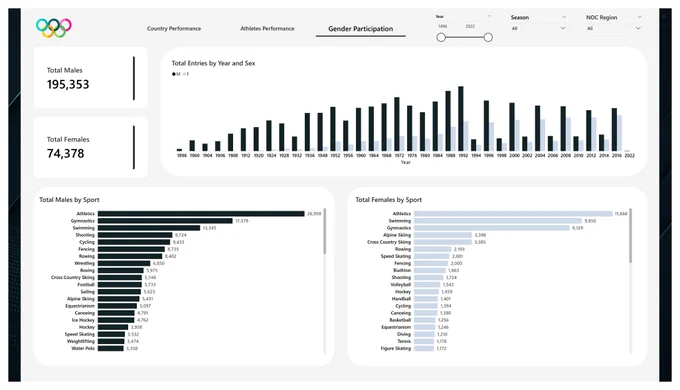Select the Cross Country Skiing bar in females chart
The height and width of the screenshot is (390, 680).
tap(443, 242)
